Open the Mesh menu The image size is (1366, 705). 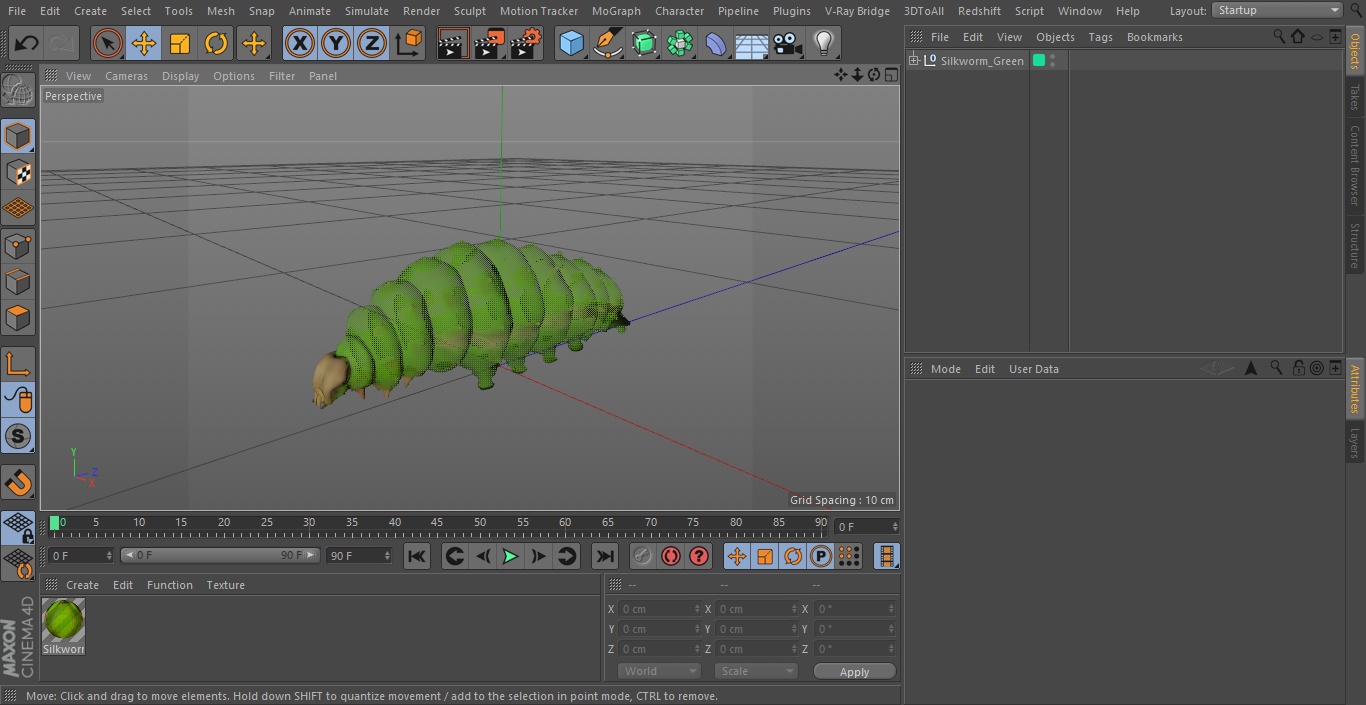220,11
